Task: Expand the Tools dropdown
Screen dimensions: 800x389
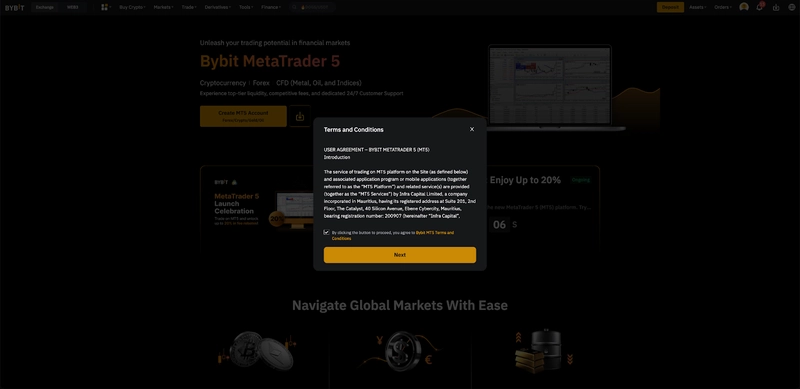Action: tap(246, 7)
